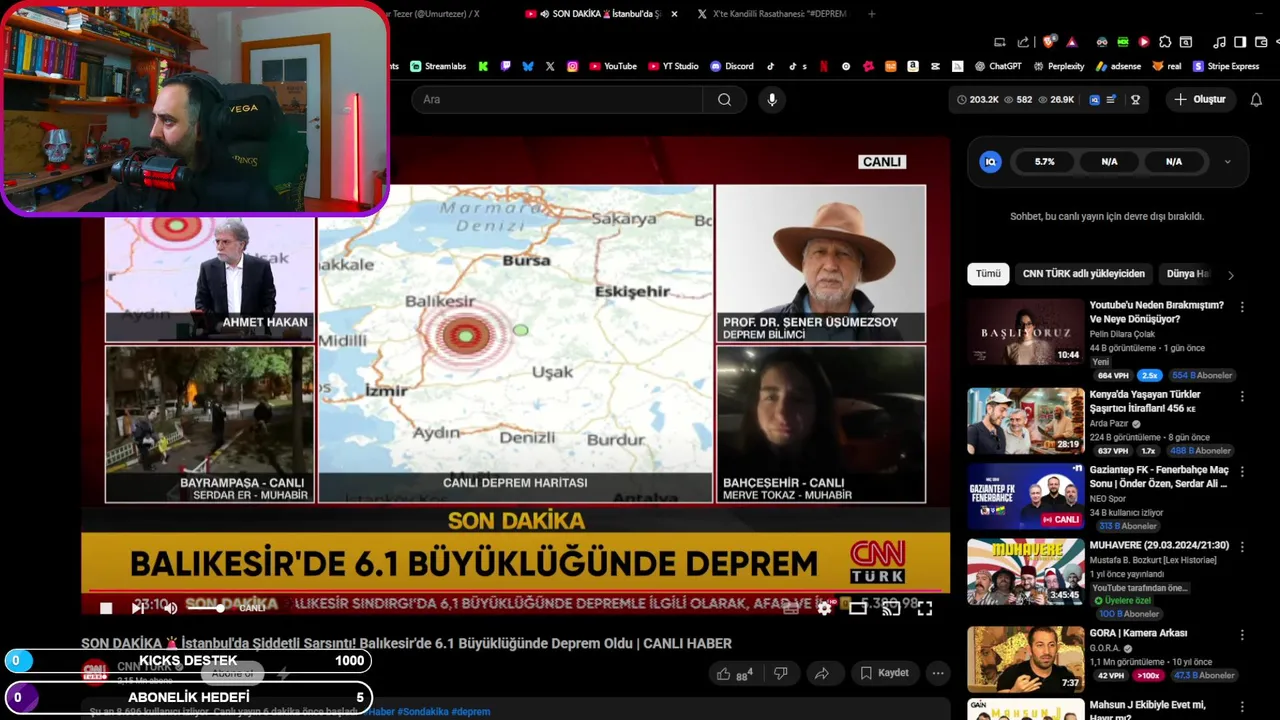Screen dimensions: 1280x720
Task: Skip to next video in player
Action: [138, 608]
